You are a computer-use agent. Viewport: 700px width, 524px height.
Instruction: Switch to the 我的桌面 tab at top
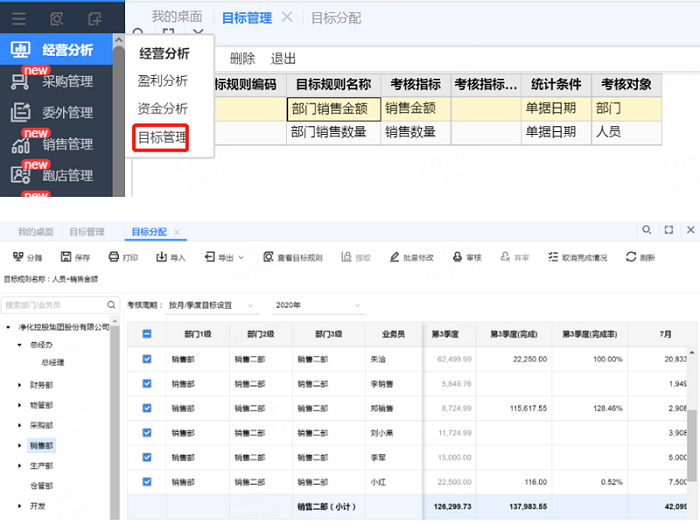click(x=176, y=17)
